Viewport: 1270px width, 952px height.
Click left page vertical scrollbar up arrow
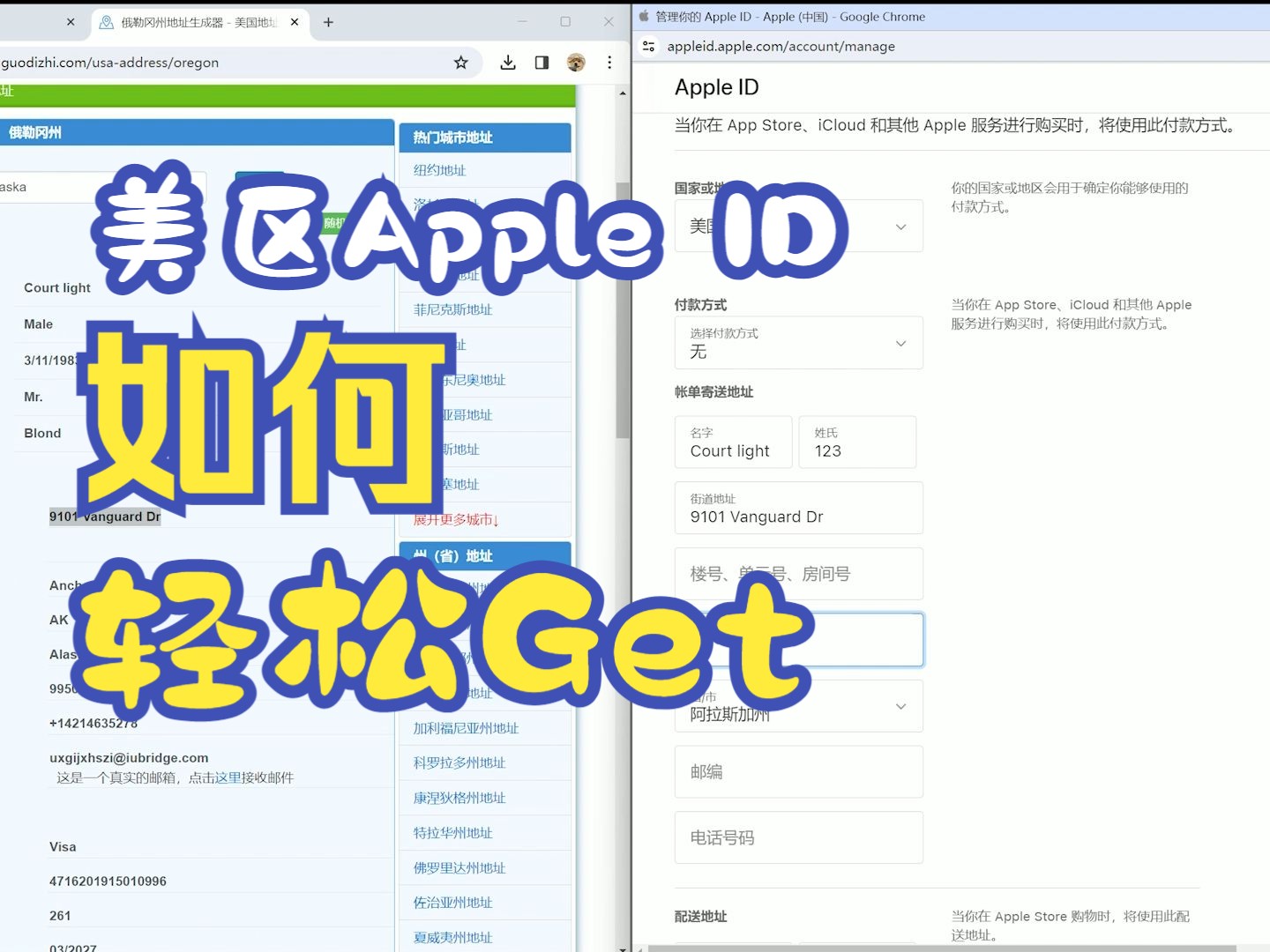[623, 93]
